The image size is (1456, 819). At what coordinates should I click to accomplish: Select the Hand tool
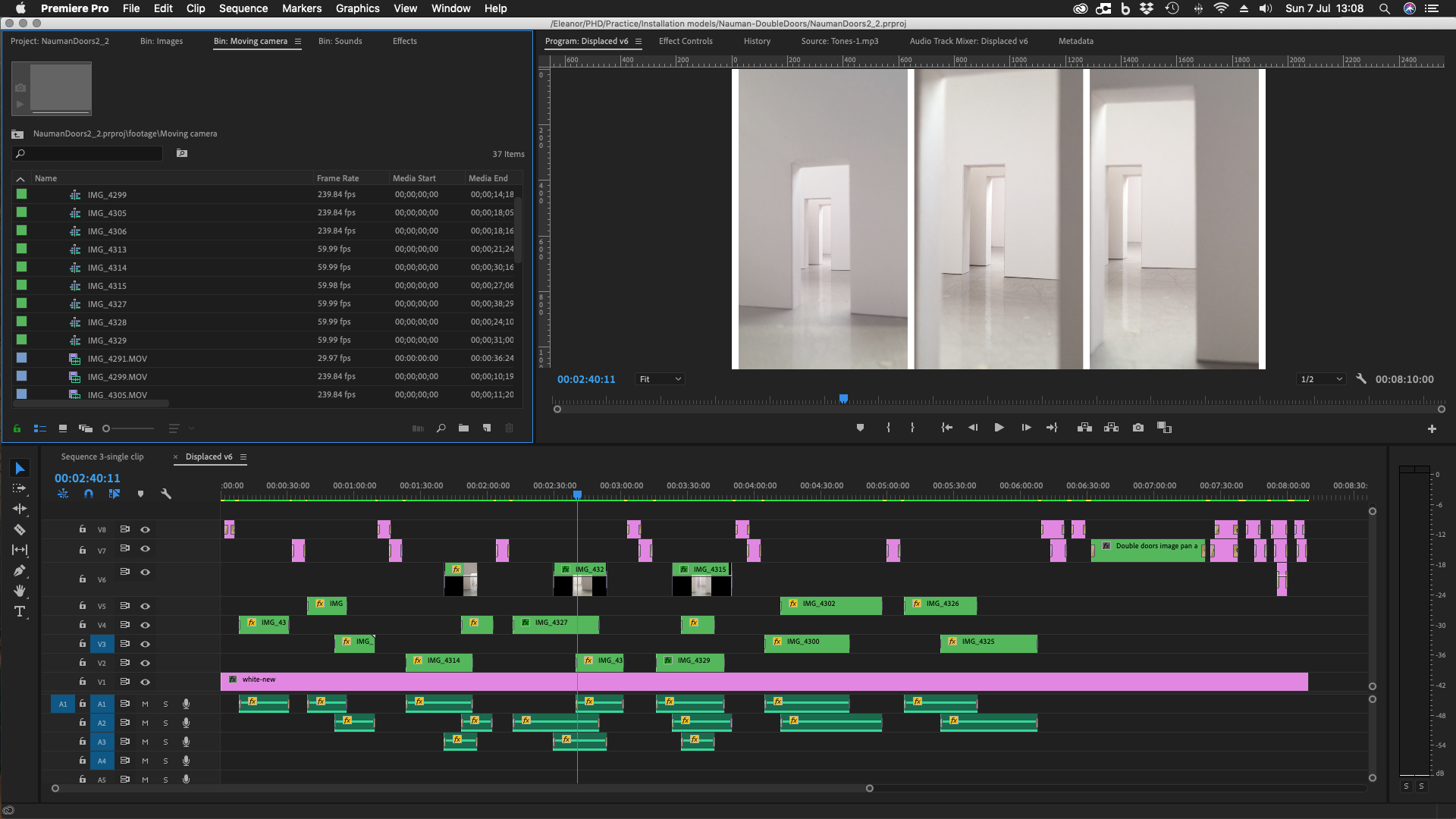point(20,591)
